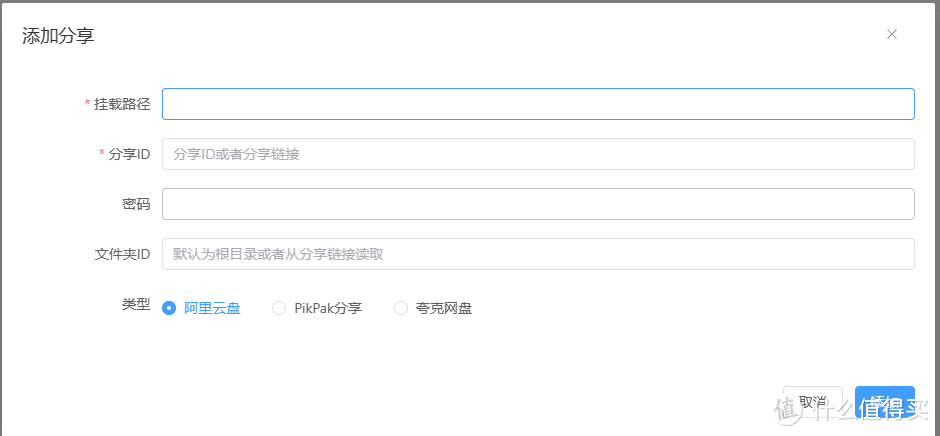This screenshot has height=436, width=940.
Task: Focus the 挂载路径 input field
Action: pos(538,104)
